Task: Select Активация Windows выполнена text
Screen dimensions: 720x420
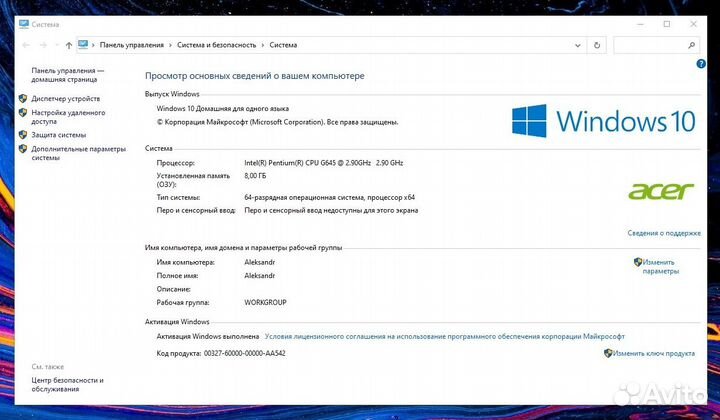Action: [x=208, y=336]
